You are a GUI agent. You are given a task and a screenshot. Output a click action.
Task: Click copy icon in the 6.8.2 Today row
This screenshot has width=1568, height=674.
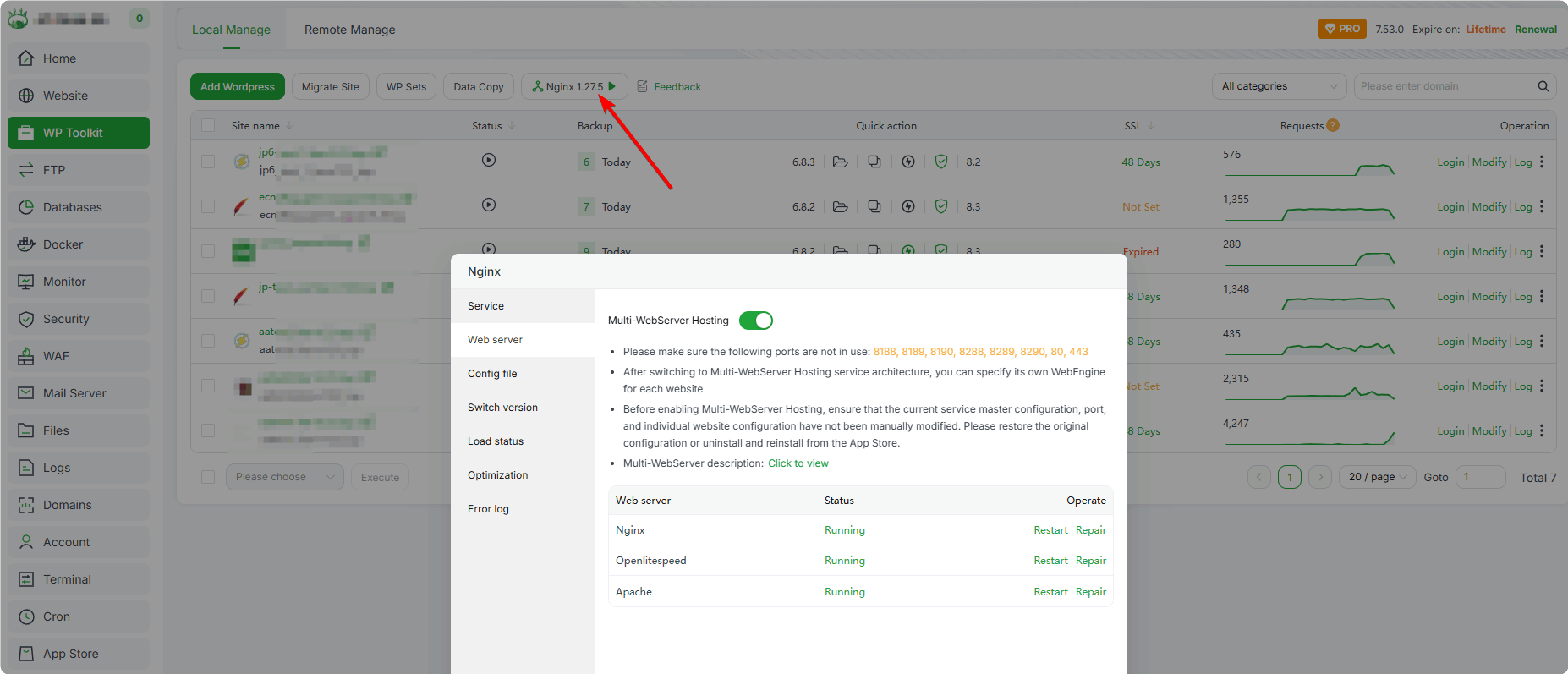874,206
